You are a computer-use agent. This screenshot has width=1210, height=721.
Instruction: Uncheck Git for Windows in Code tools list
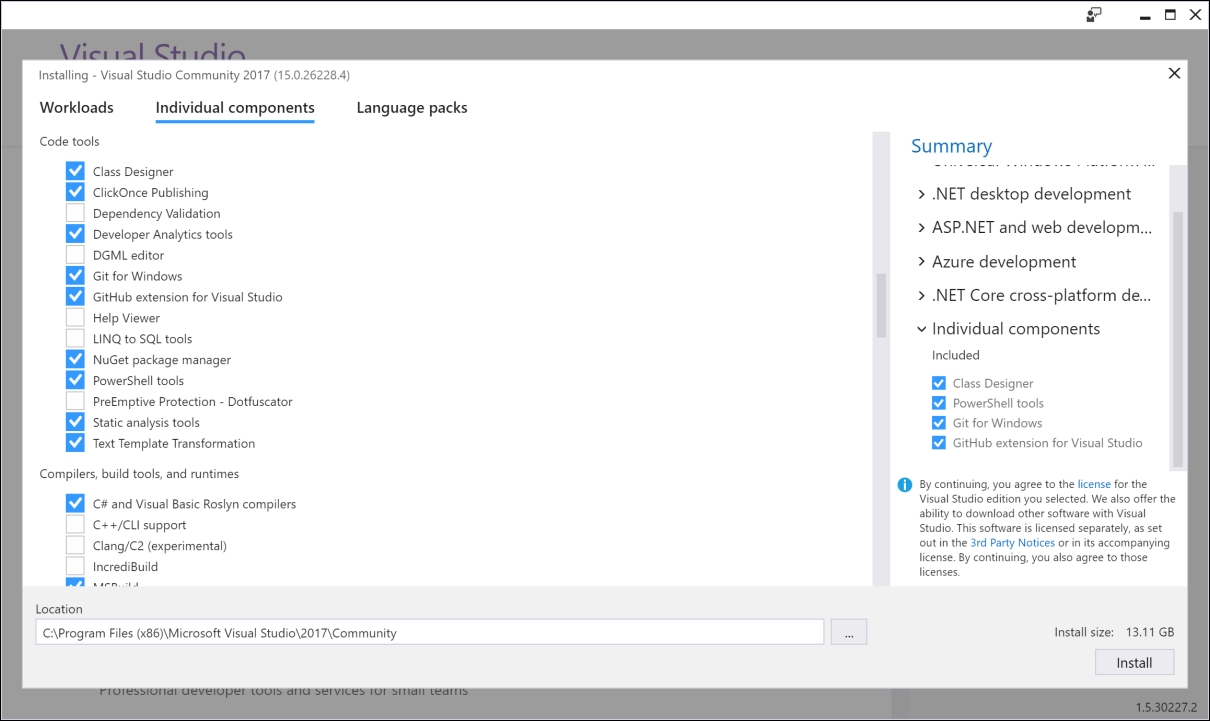[75, 276]
